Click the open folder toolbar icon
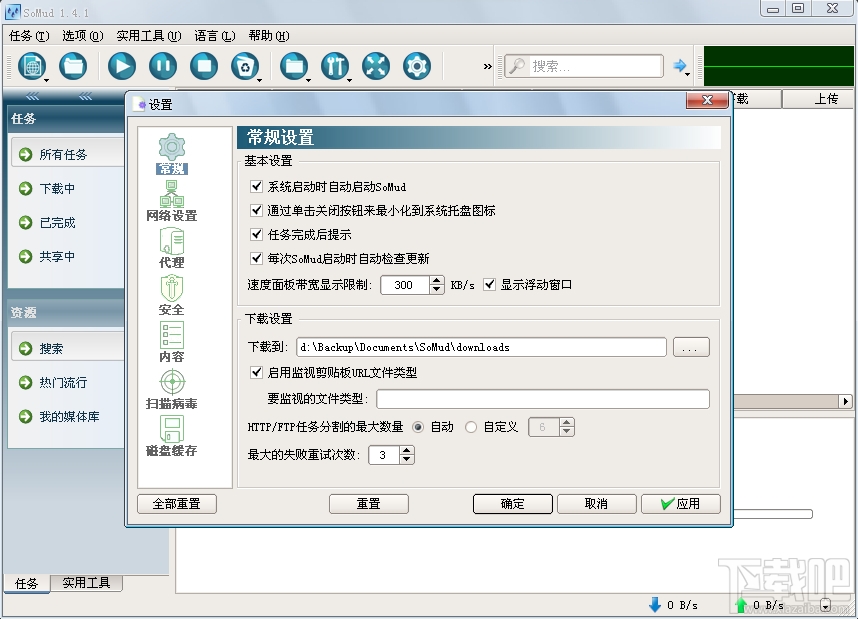Image resolution: width=858 pixels, height=619 pixels. point(73,66)
